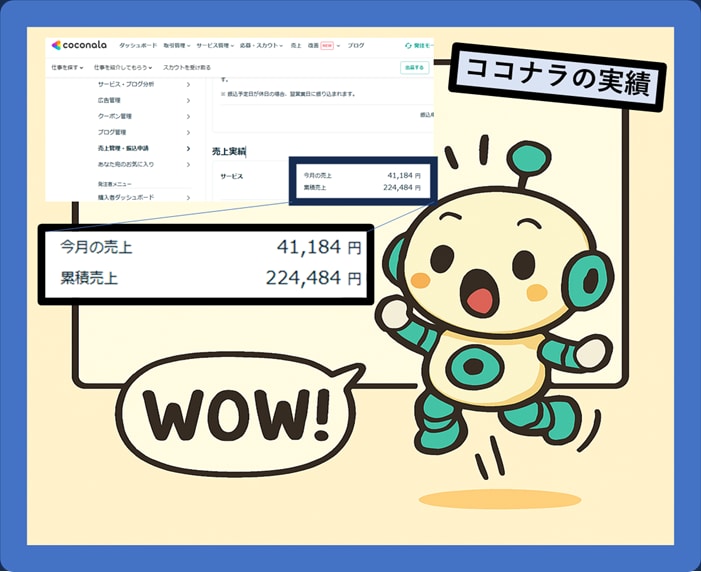Open the ダッシュボード menu item

click(x=138, y=46)
